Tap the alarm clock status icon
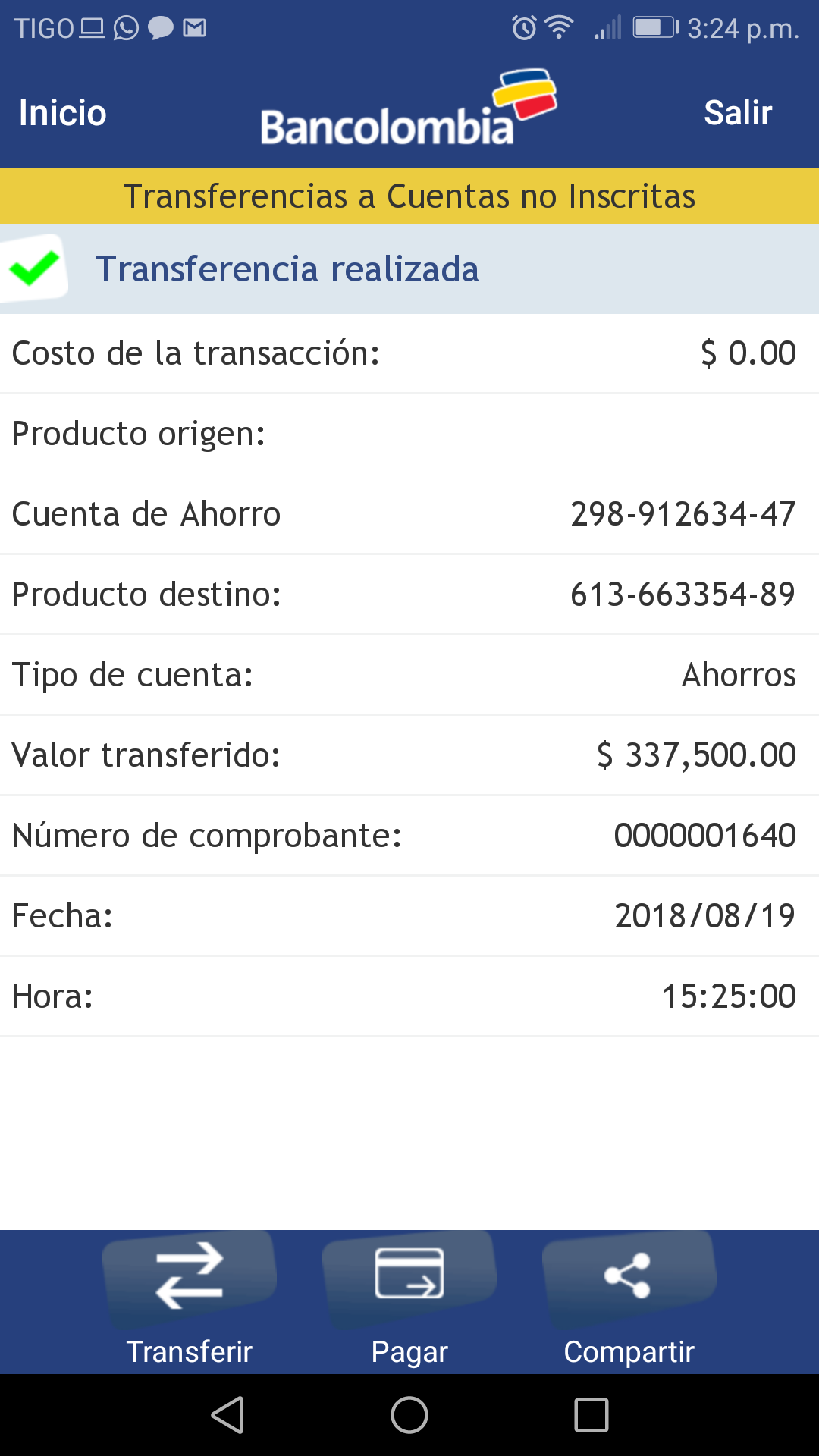Screen dimensions: 819x1456 click(x=524, y=28)
